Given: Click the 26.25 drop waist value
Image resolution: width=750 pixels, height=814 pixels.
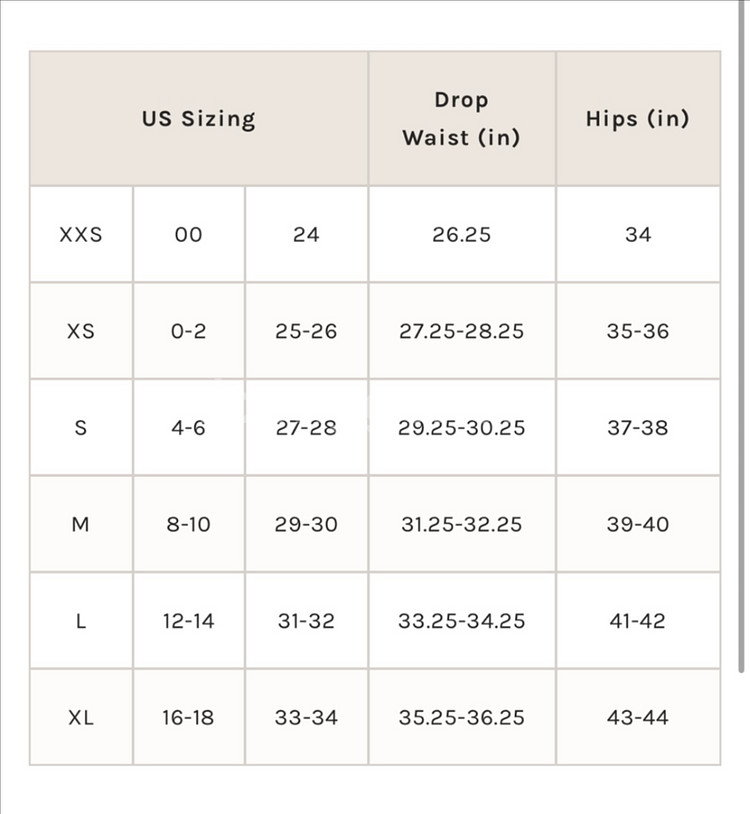Looking at the screenshot, I should point(461,235).
